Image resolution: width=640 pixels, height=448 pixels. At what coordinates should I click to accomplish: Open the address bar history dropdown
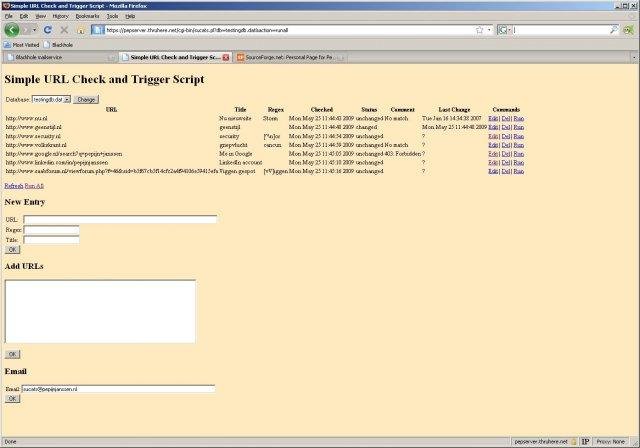[489, 30]
